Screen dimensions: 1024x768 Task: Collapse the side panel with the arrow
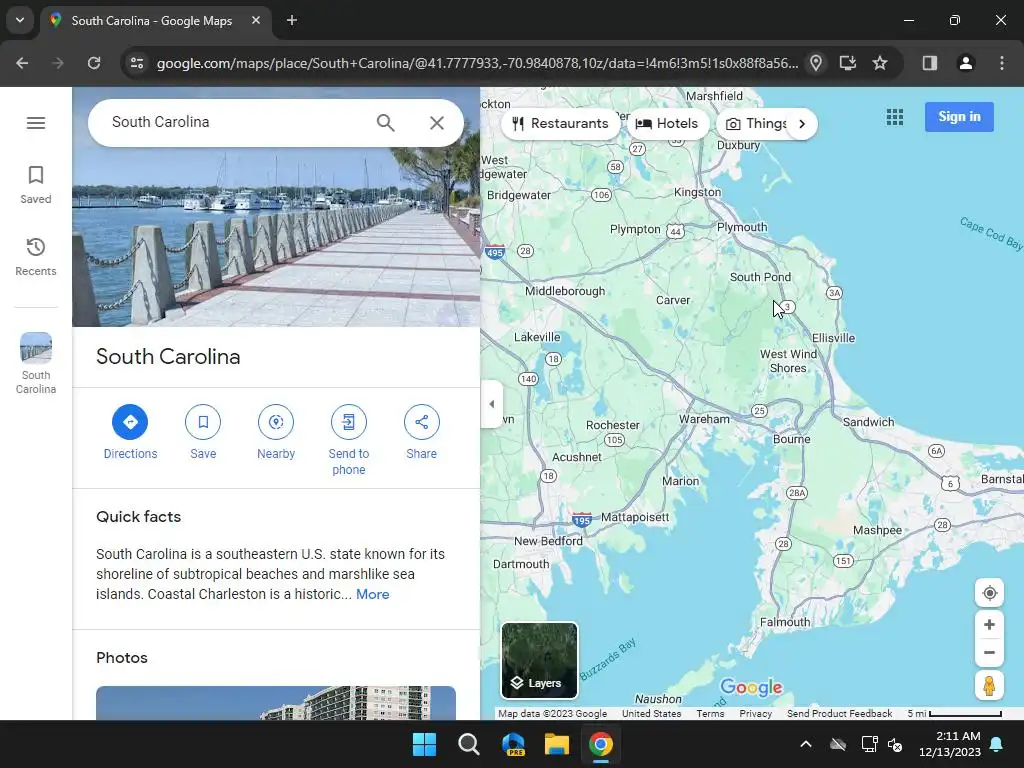coord(492,404)
